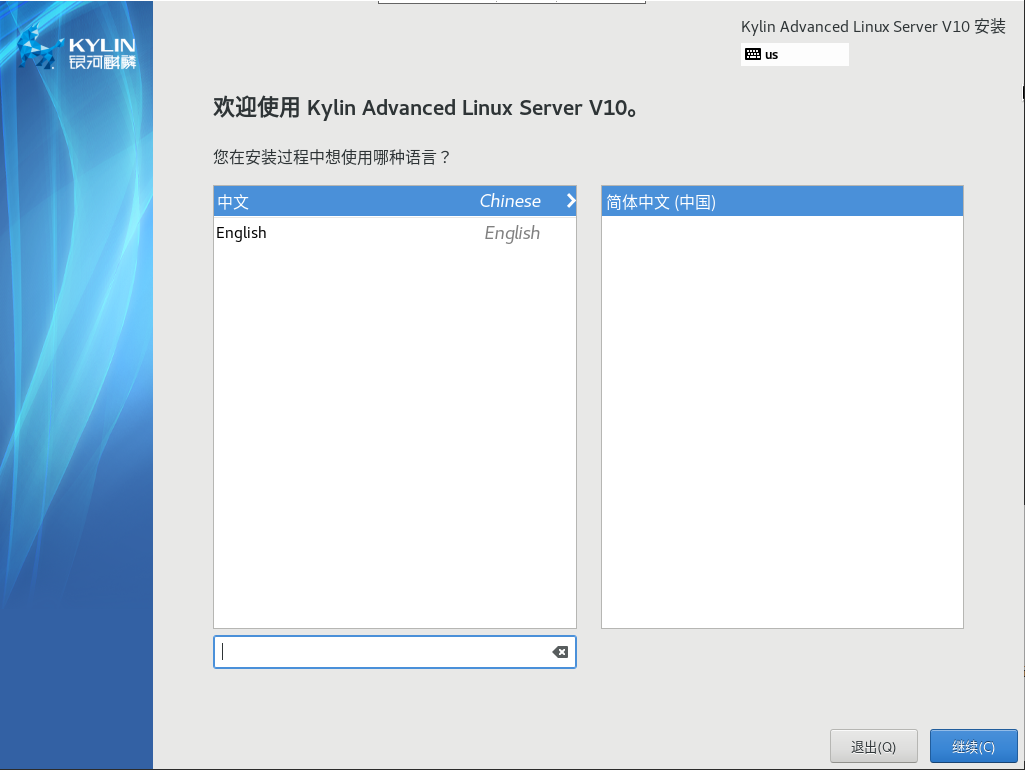Click the 银河麒麟 text under the KYLIN logo
The height and width of the screenshot is (770, 1025).
[x=102, y=63]
